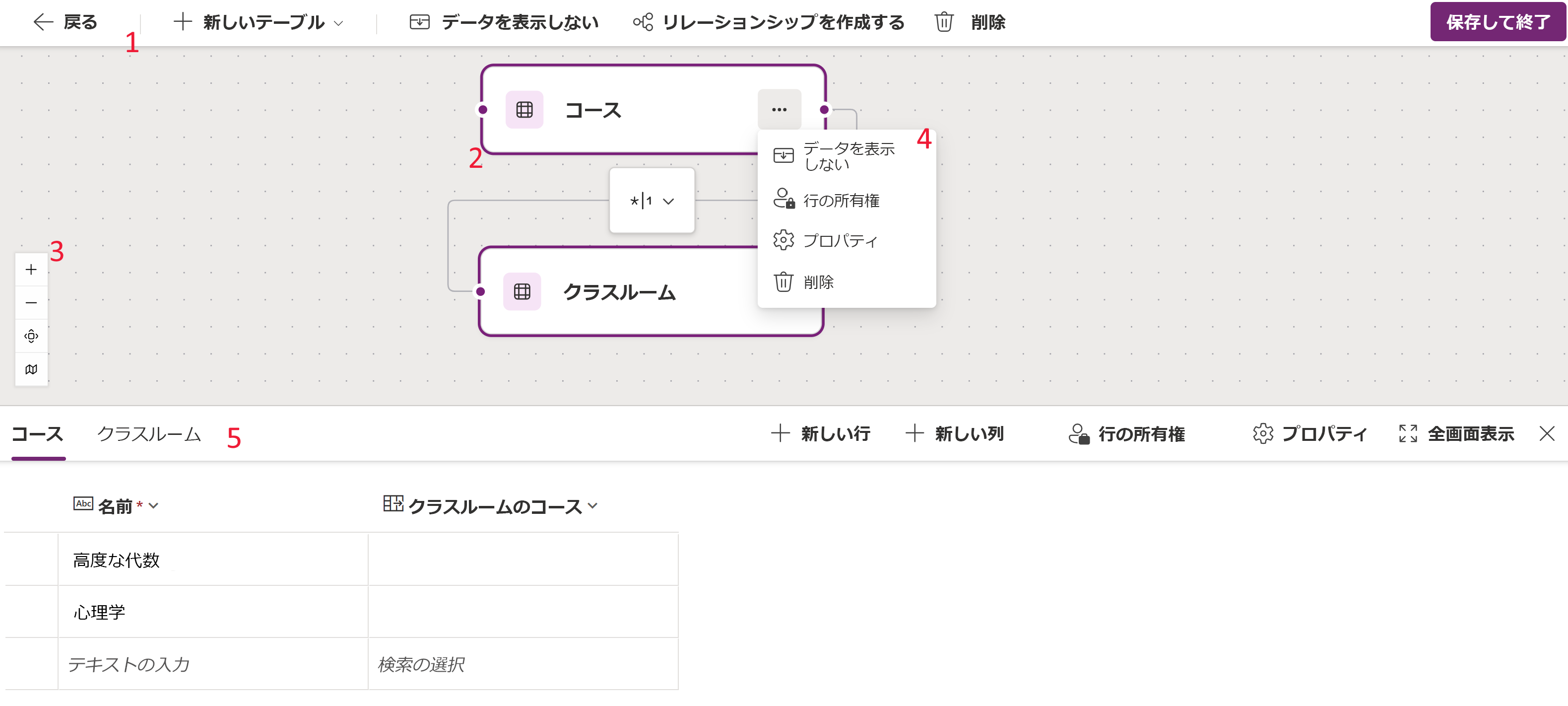Click the テキストの入力 empty cell
This screenshot has height=706, width=1568.
(x=213, y=664)
